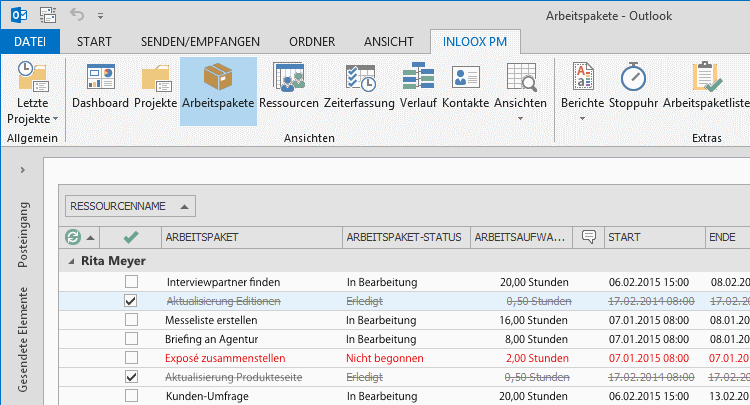The width and height of the screenshot is (750, 405).
Task: Switch to the ORDNER tab
Action: pos(312,42)
